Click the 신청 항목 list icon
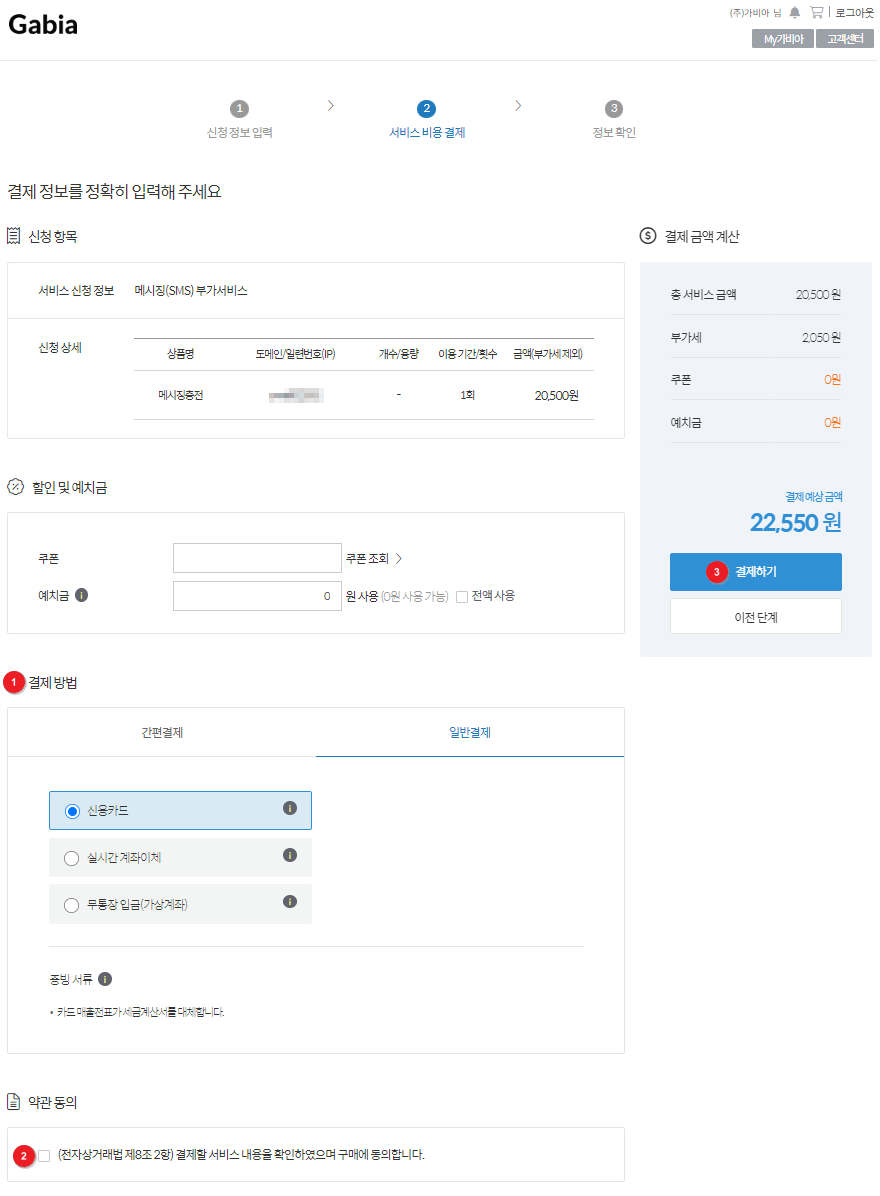 pos(14,236)
